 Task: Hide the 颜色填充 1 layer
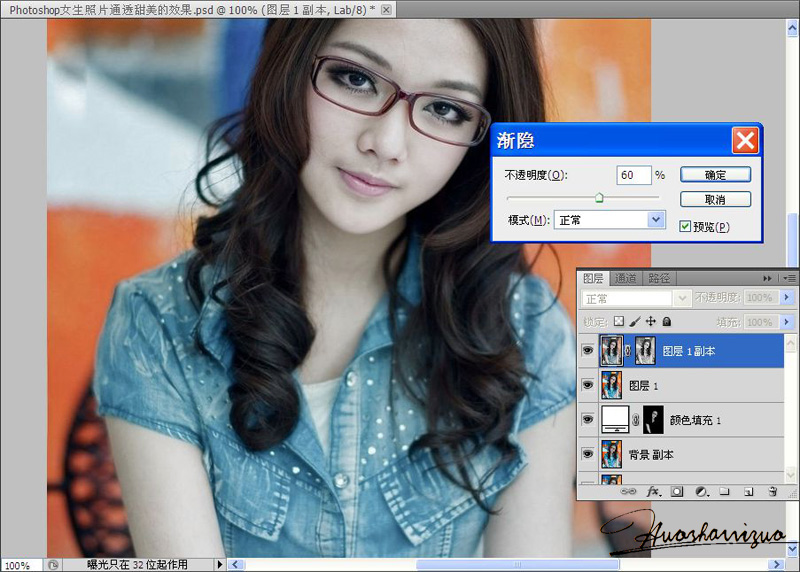pyautogui.click(x=588, y=419)
